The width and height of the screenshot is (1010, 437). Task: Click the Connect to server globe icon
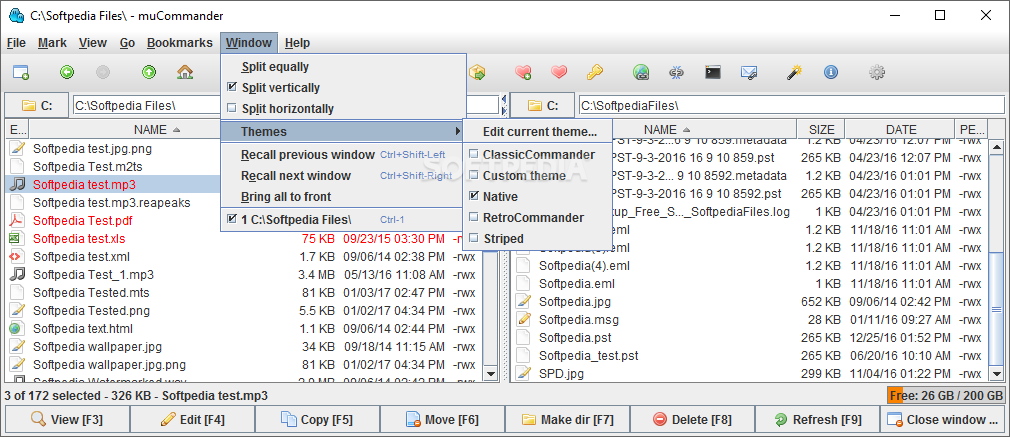[x=640, y=72]
